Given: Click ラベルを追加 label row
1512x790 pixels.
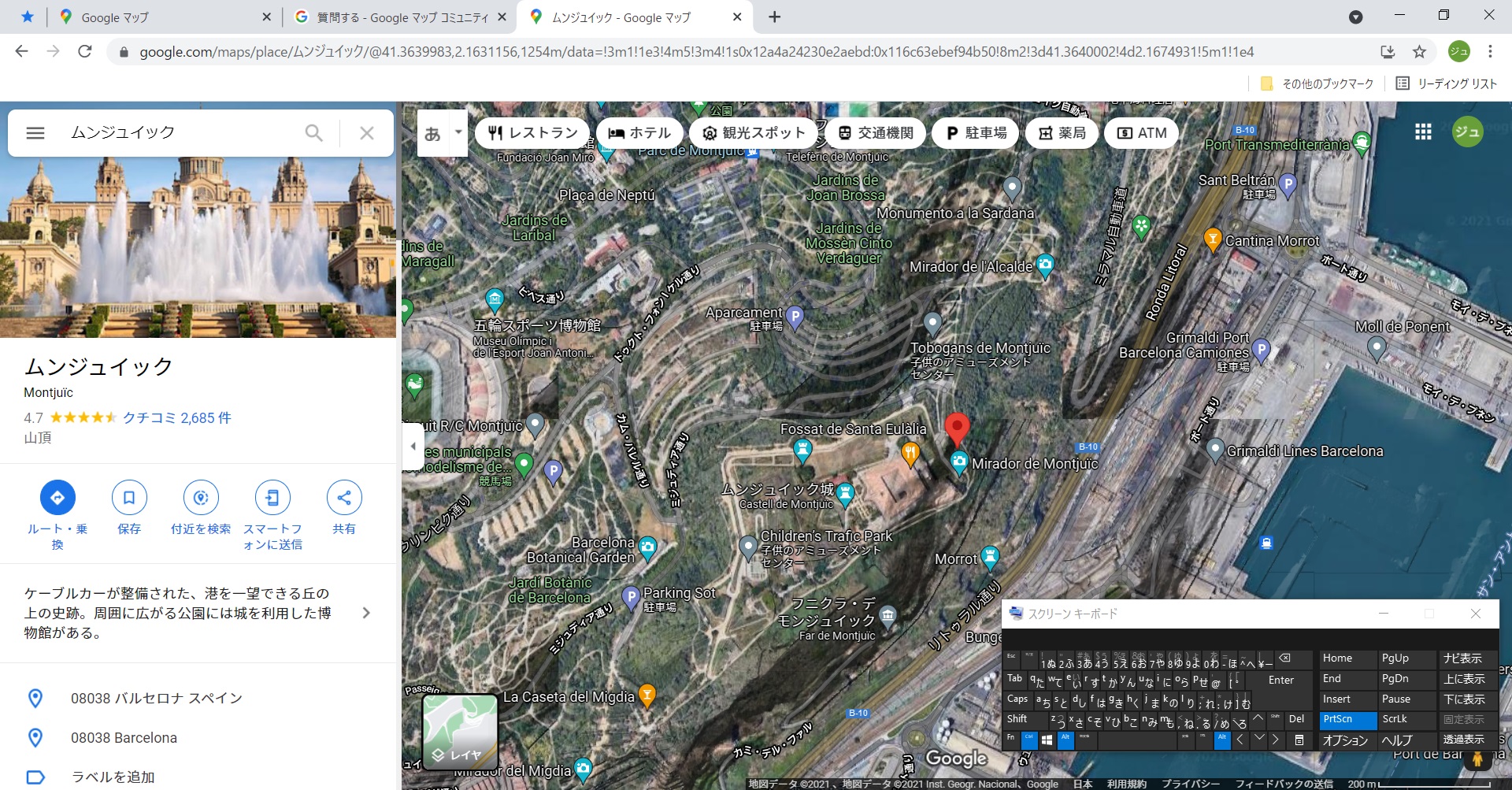Looking at the screenshot, I should pos(197,777).
